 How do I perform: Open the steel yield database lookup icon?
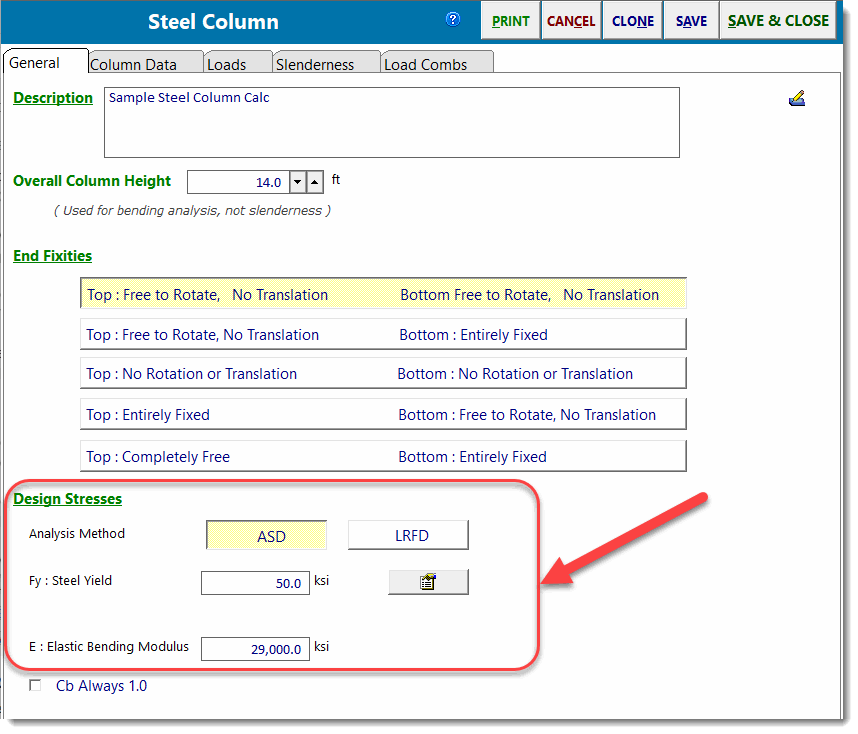click(x=428, y=582)
